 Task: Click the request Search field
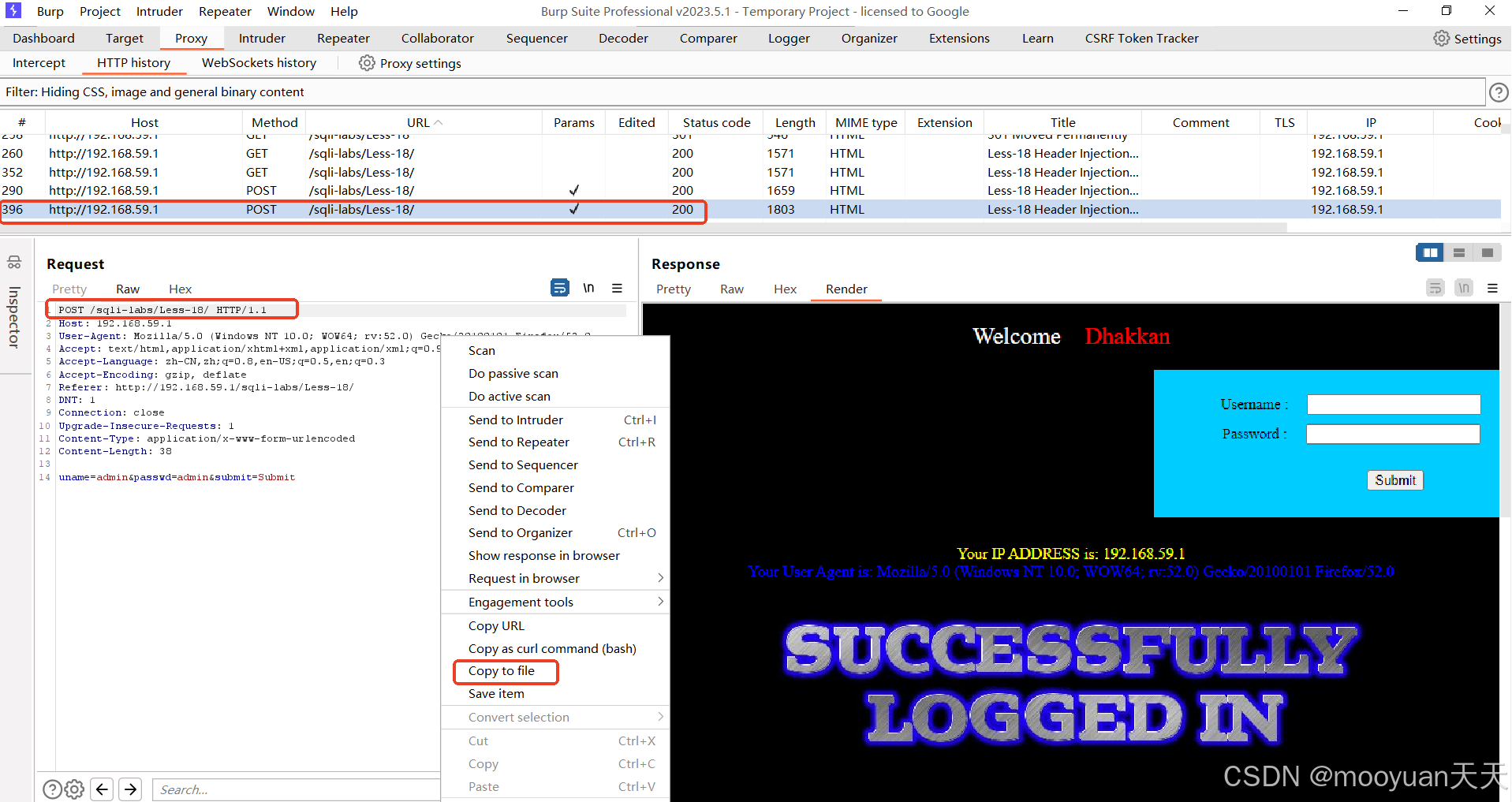click(x=296, y=789)
